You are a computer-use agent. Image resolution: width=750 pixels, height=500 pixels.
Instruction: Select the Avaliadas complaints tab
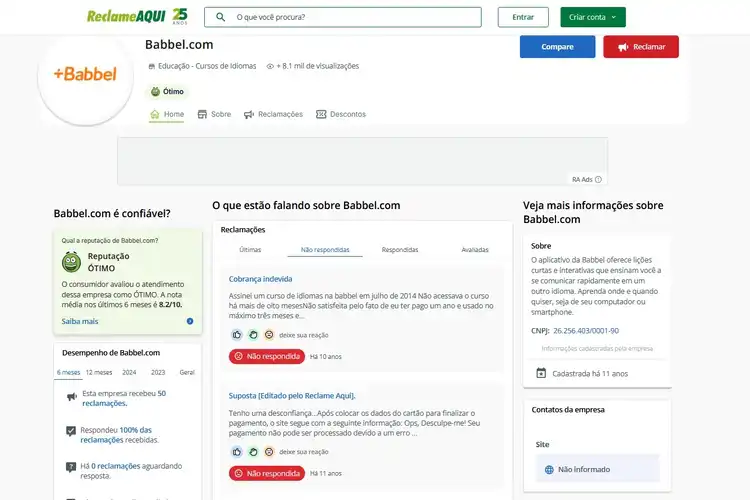click(x=474, y=250)
